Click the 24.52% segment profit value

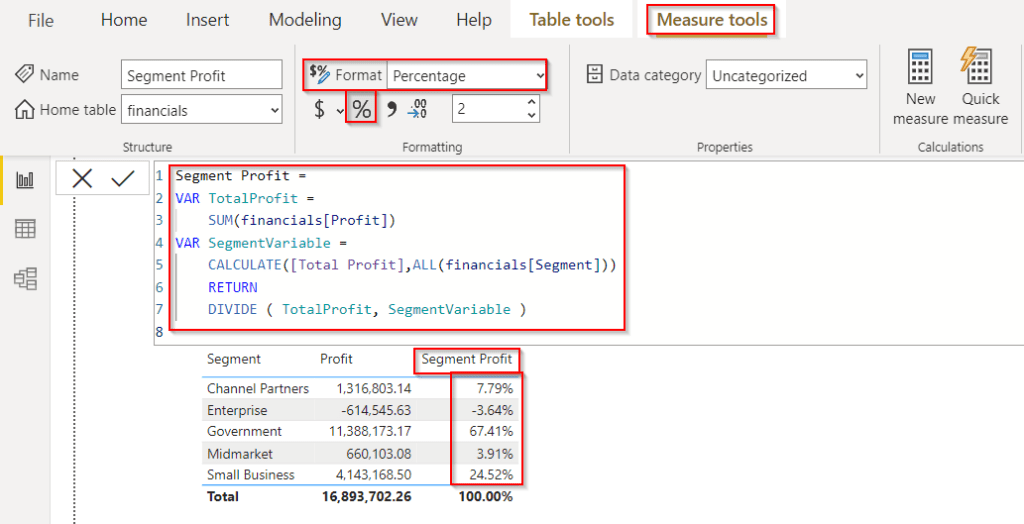tap(491, 474)
